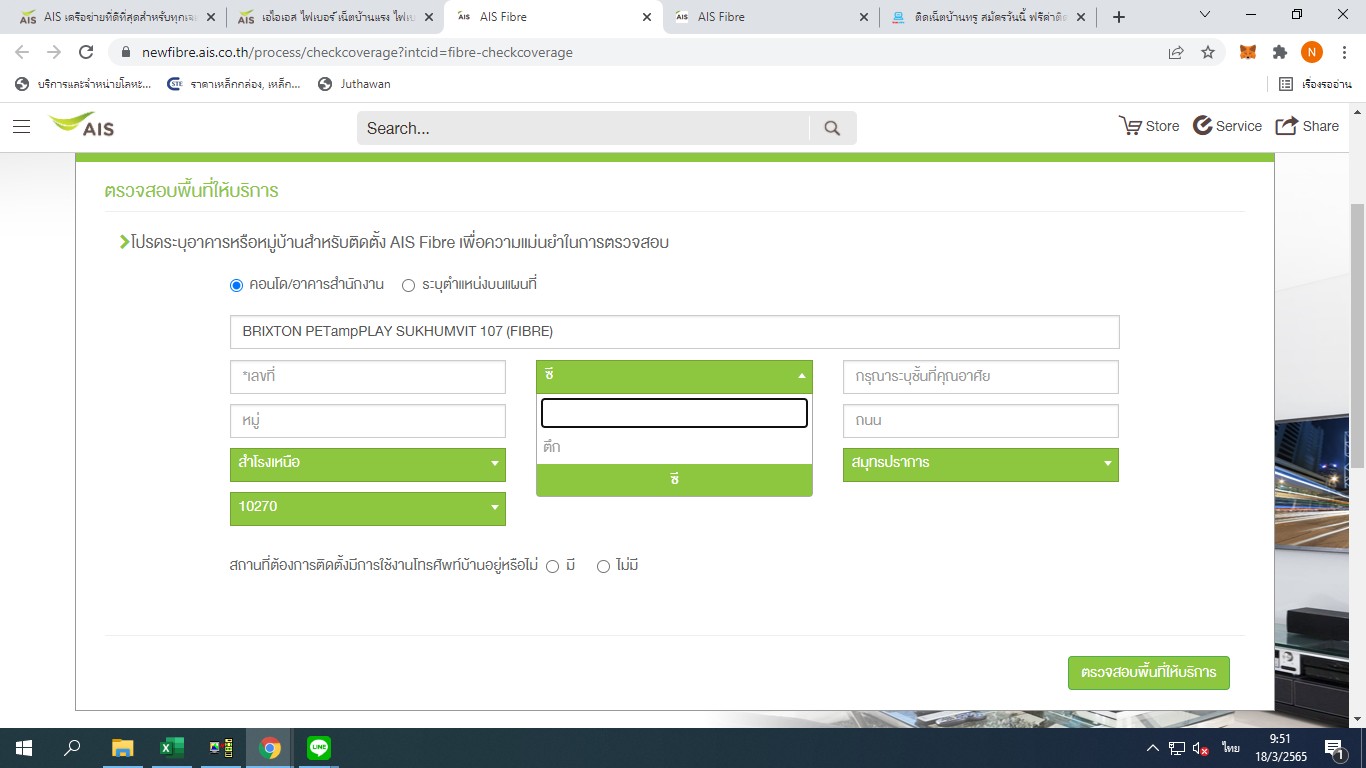This screenshot has height=768, width=1366.
Task: Open the 10270 postal code dropdown
Action: [x=368, y=508]
